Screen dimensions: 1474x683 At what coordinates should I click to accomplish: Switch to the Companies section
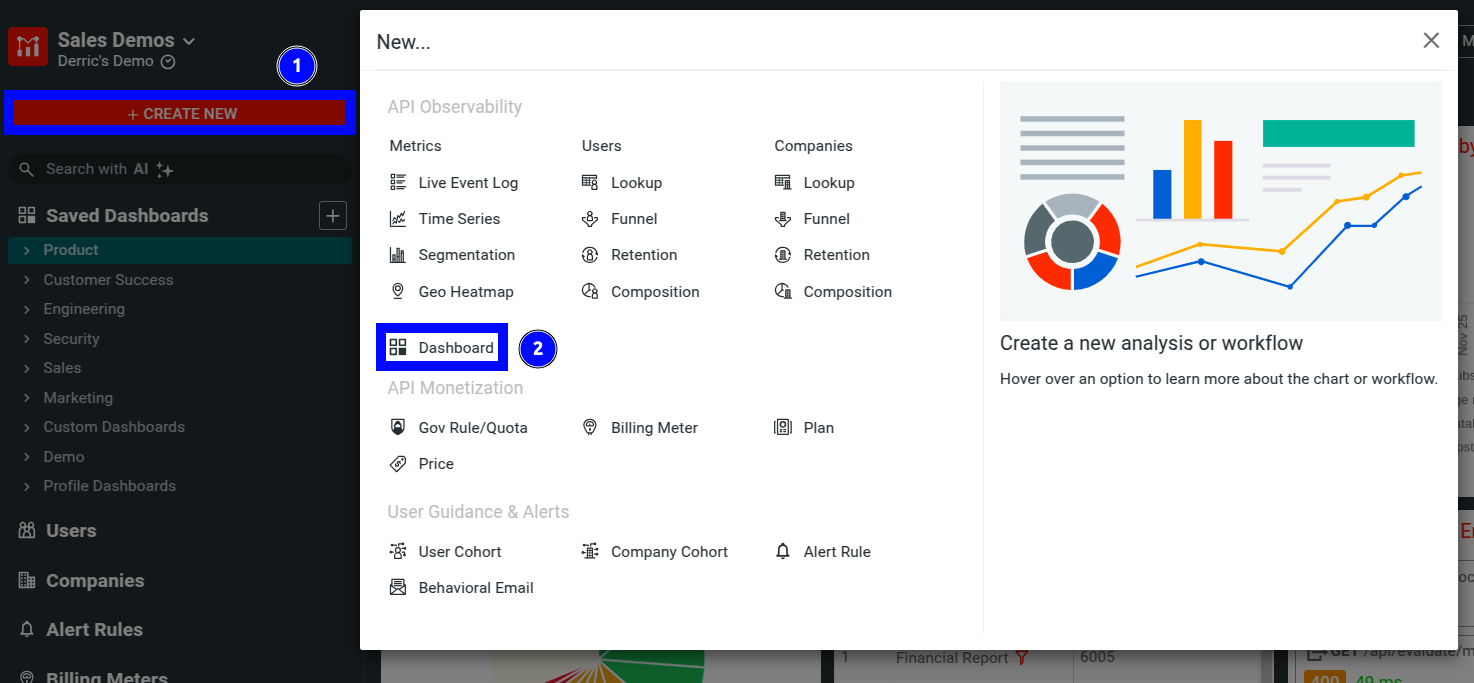(90, 580)
